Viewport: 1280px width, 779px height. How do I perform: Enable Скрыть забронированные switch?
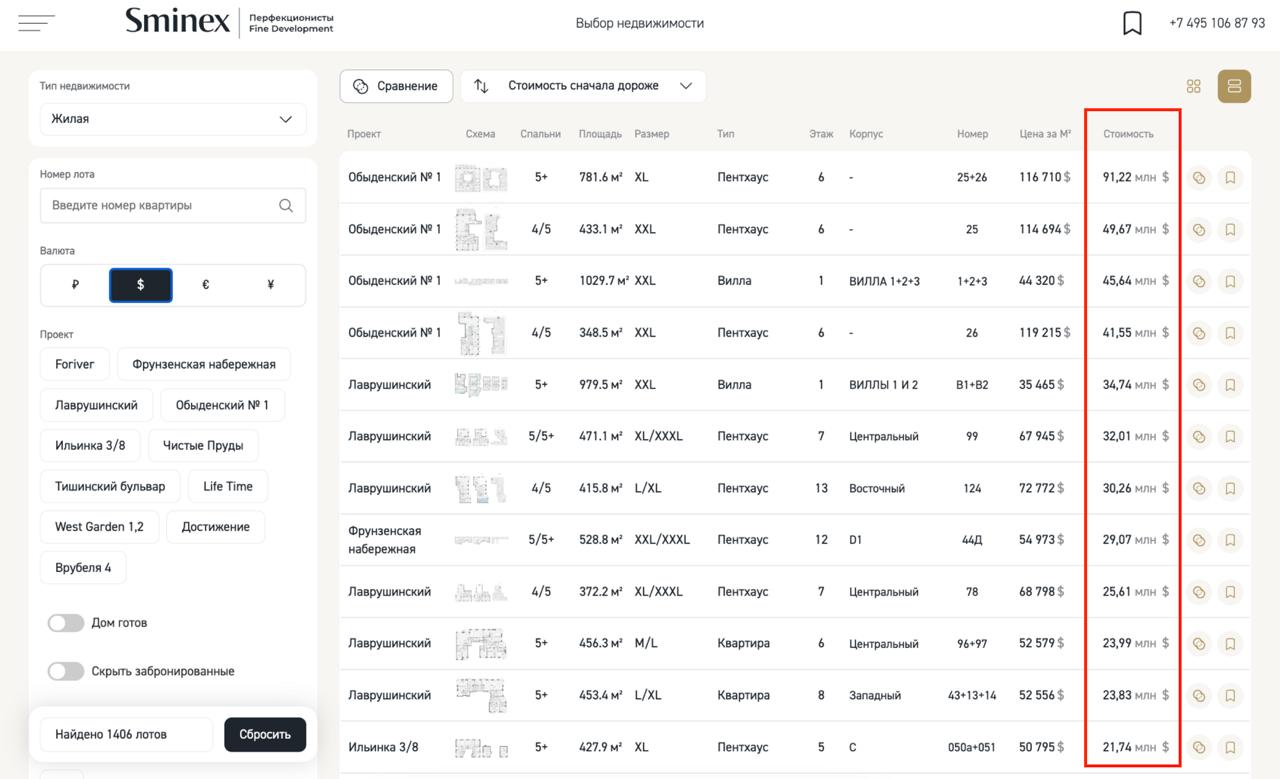coord(66,671)
